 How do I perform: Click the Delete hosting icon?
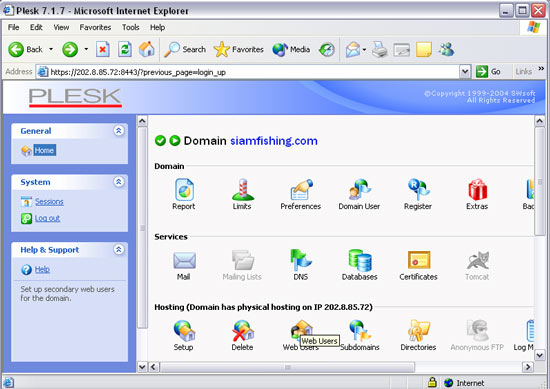[x=243, y=330]
